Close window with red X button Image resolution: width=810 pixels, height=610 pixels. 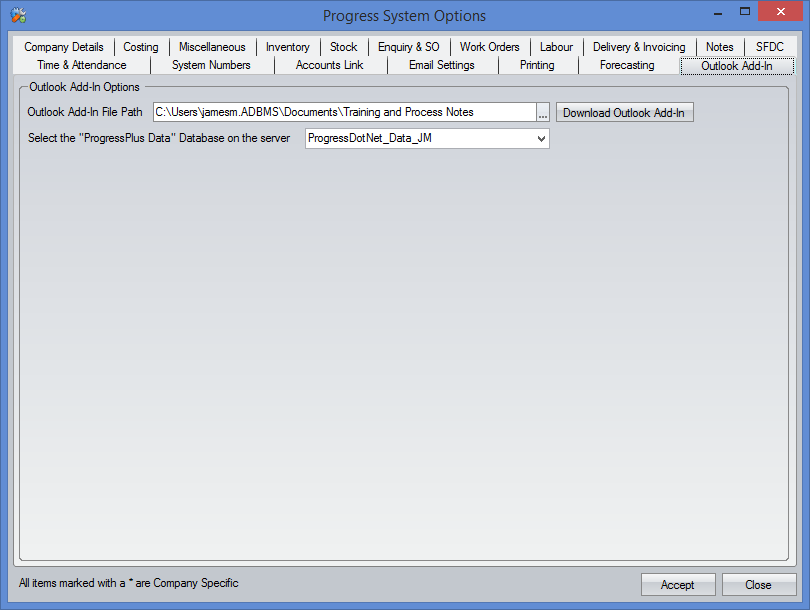tap(781, 11)
